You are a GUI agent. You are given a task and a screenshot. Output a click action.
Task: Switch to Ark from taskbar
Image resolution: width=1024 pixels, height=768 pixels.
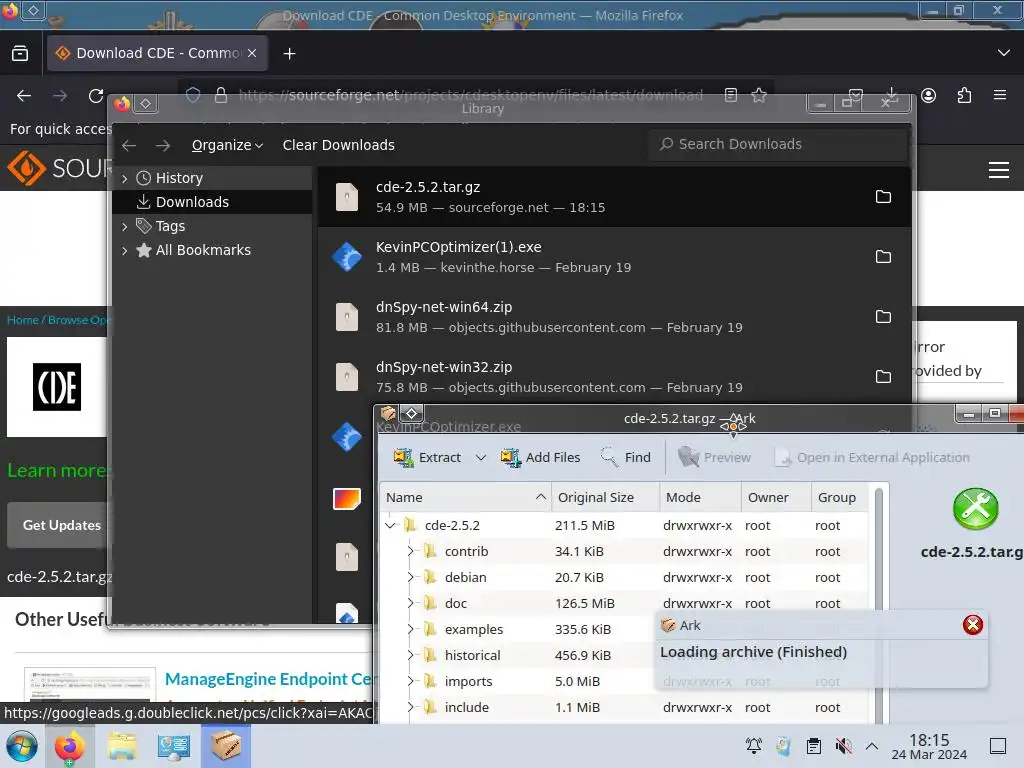[x=225, y=746]
